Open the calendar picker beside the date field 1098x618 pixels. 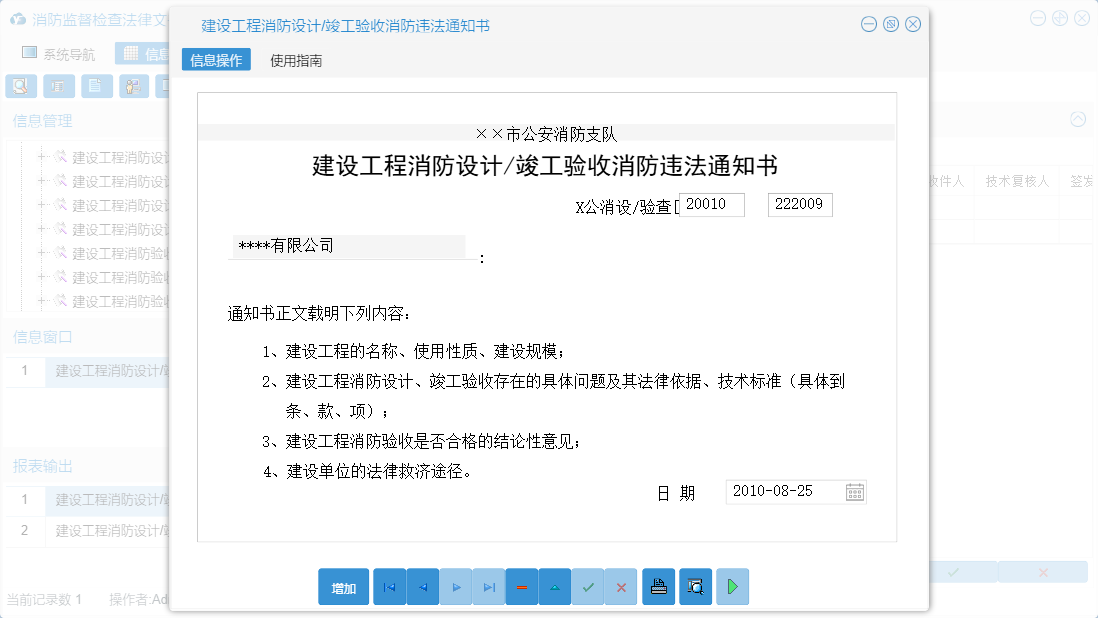[x=854, y=491]
